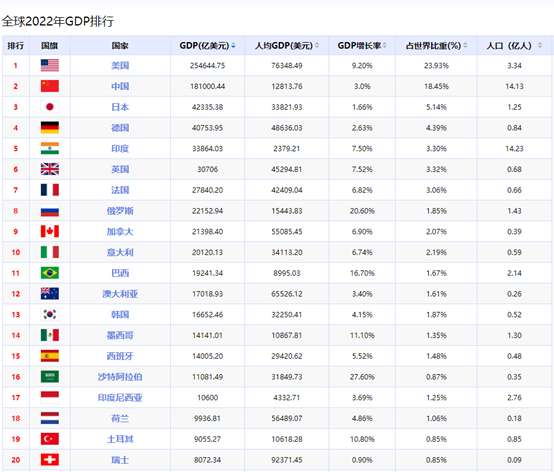
Task: Click the Netherlands flag icon
Action: click(50, 418)
